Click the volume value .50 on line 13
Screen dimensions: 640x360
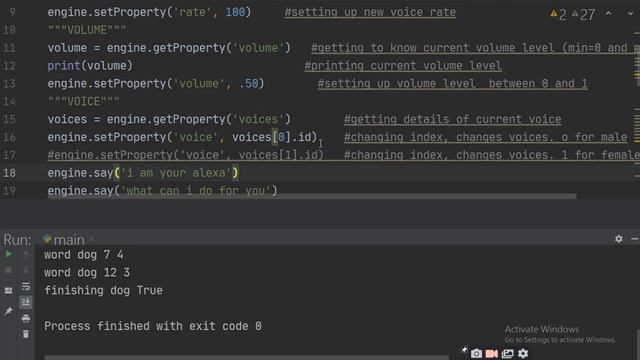click(x=249, y=84)
